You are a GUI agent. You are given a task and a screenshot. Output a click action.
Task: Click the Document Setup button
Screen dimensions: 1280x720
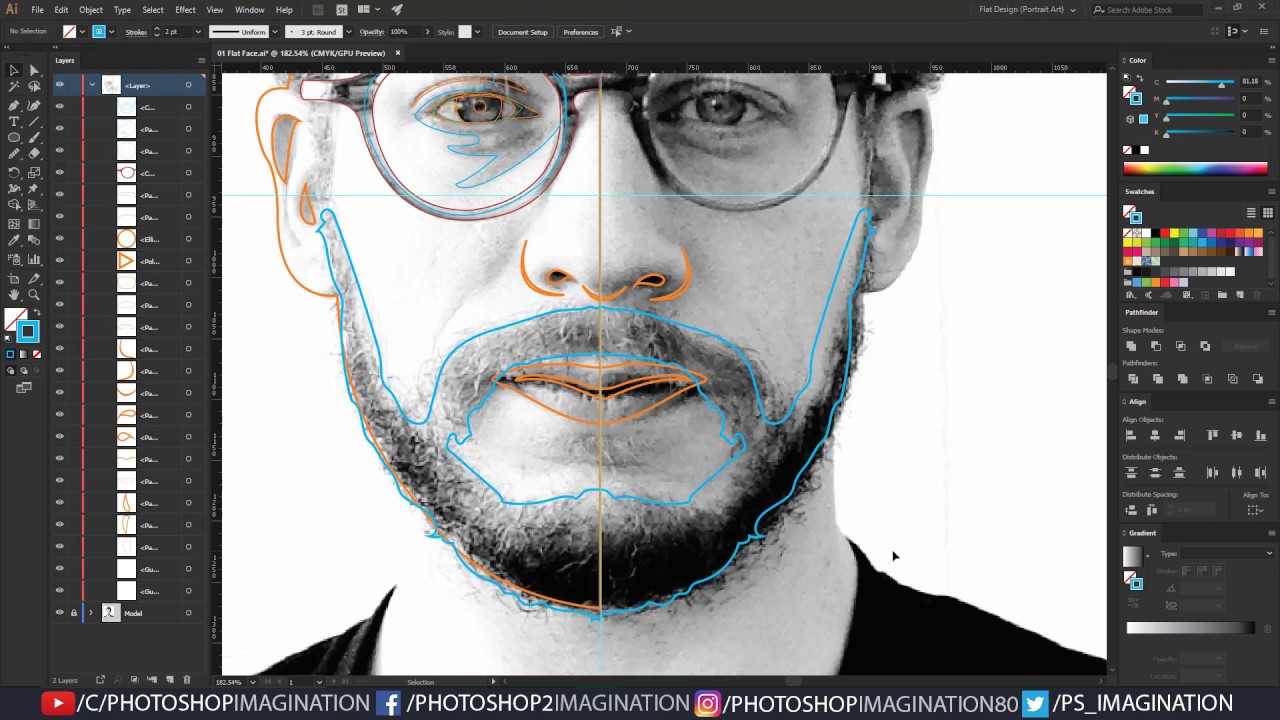tap(523, 32)
